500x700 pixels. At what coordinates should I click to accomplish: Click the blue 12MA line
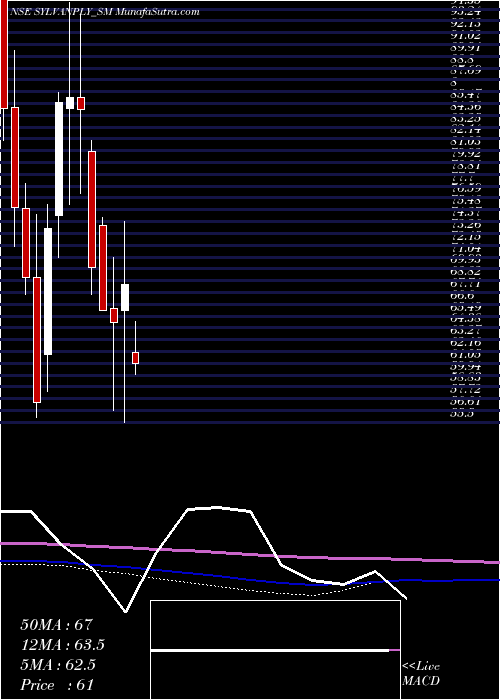pyautogui.click(x=250, y=579)
